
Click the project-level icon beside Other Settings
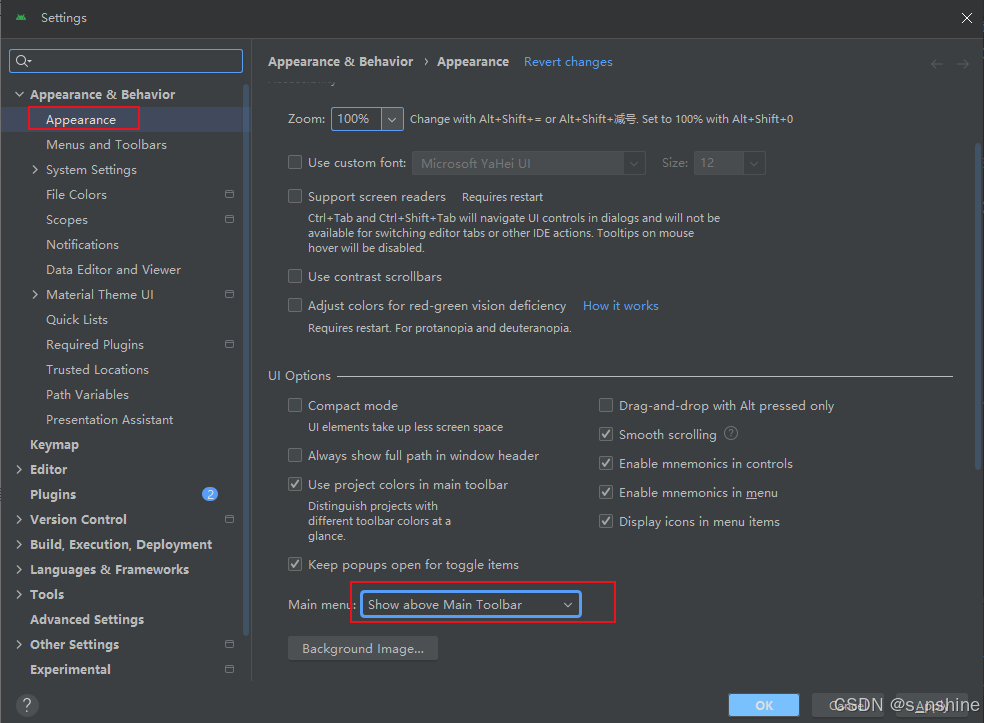(x=230, y=645)
